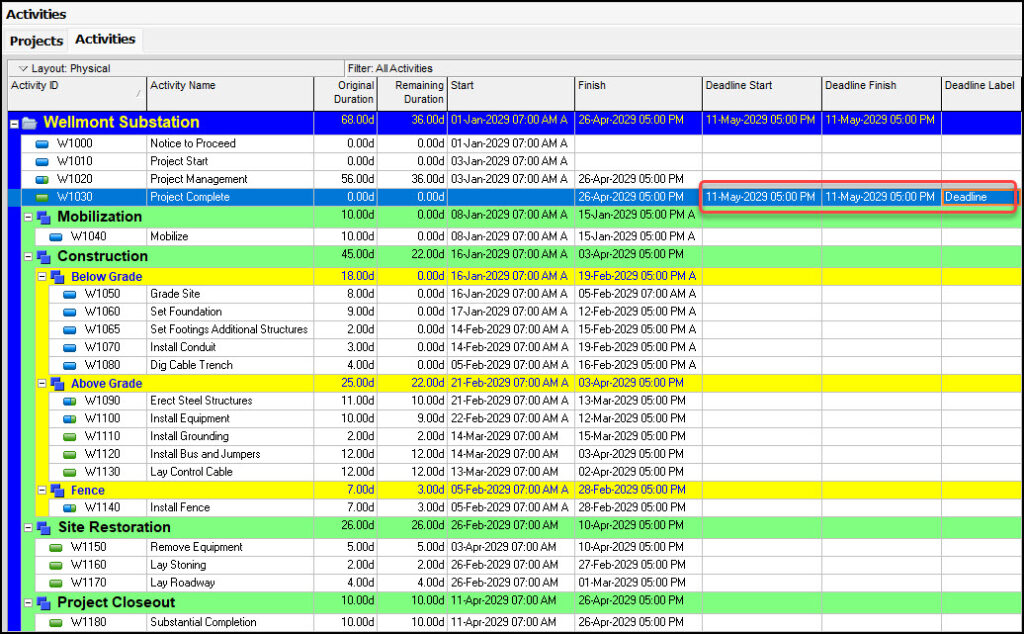Click the Finish column header
1024x634 pixels.
click(x=638, y=93)
